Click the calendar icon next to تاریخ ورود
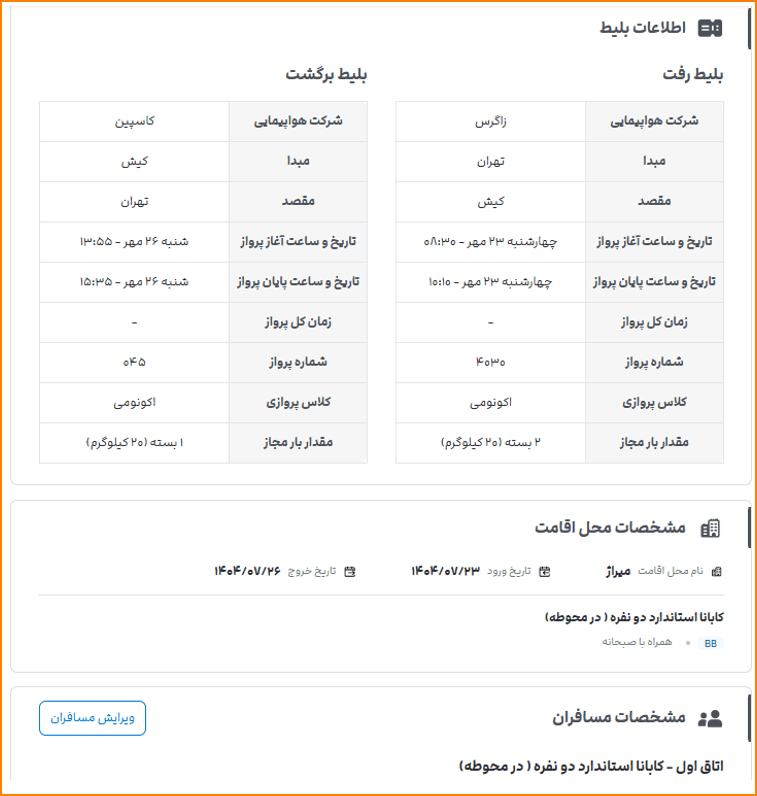Viewport: 757px width, 796px height. tap(544, 571)
